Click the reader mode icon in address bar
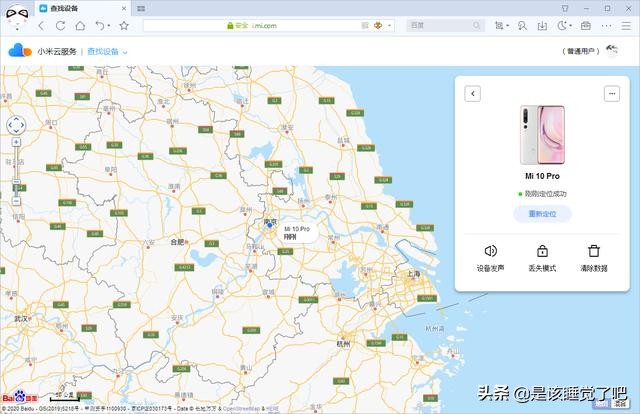This screenshot has height=414, width=640. click(365, 25)
